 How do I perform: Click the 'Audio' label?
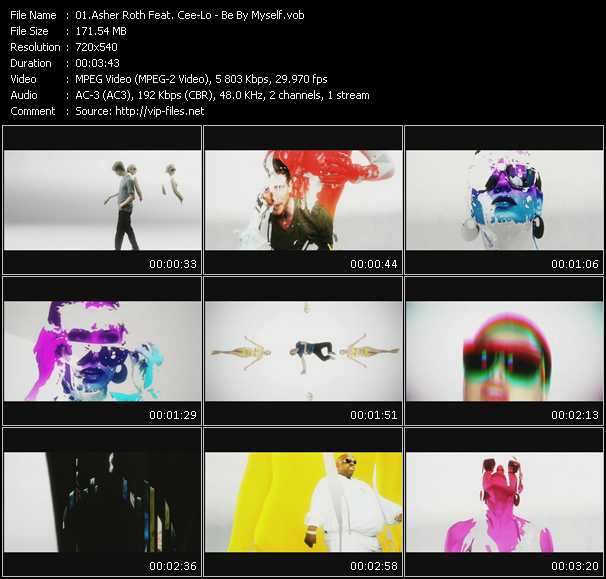pyautogui.click(x=24, y=95)
